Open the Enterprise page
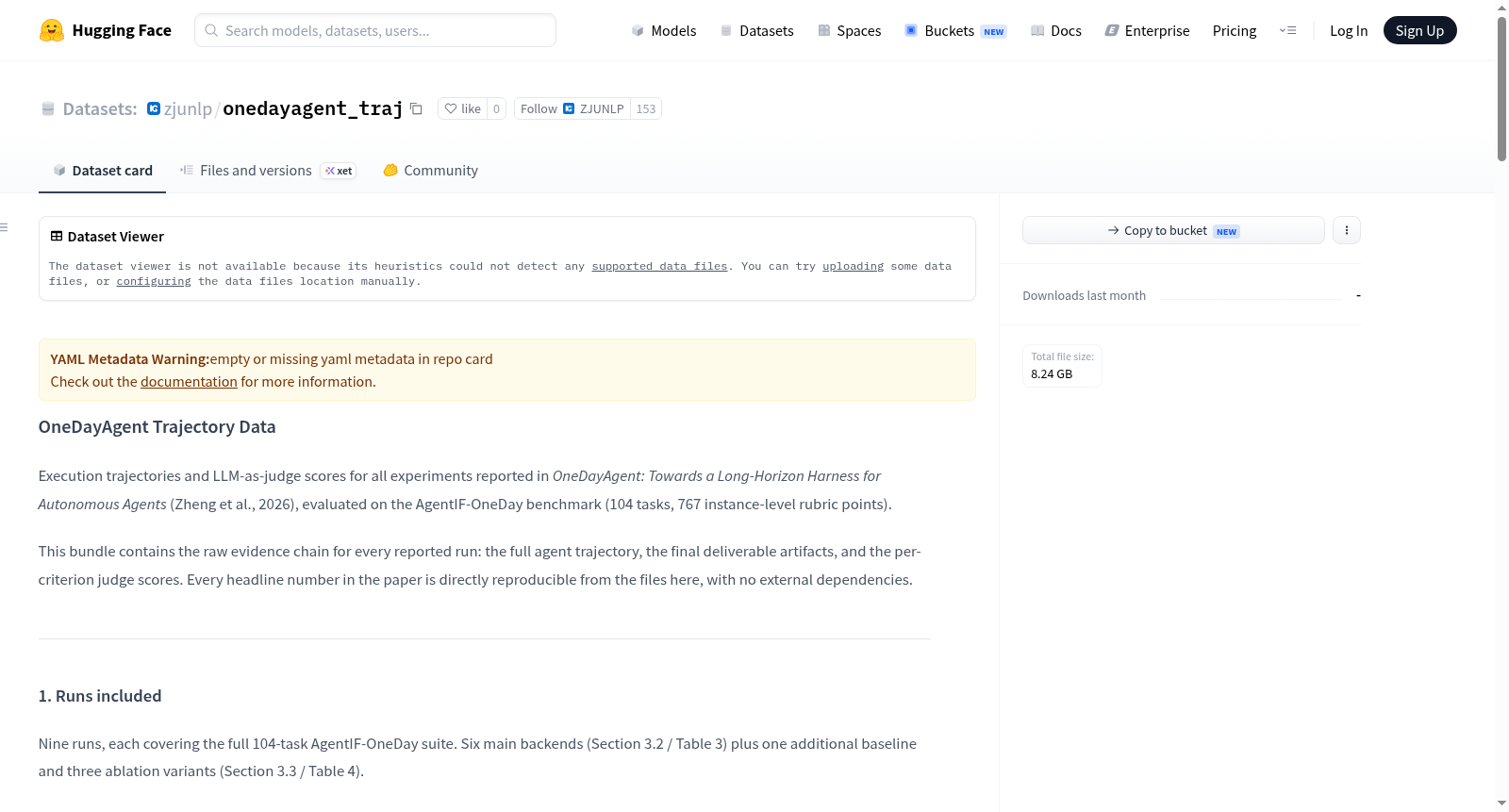Viewport: 1509px width, 812px height. click(x=1147, y=30)
